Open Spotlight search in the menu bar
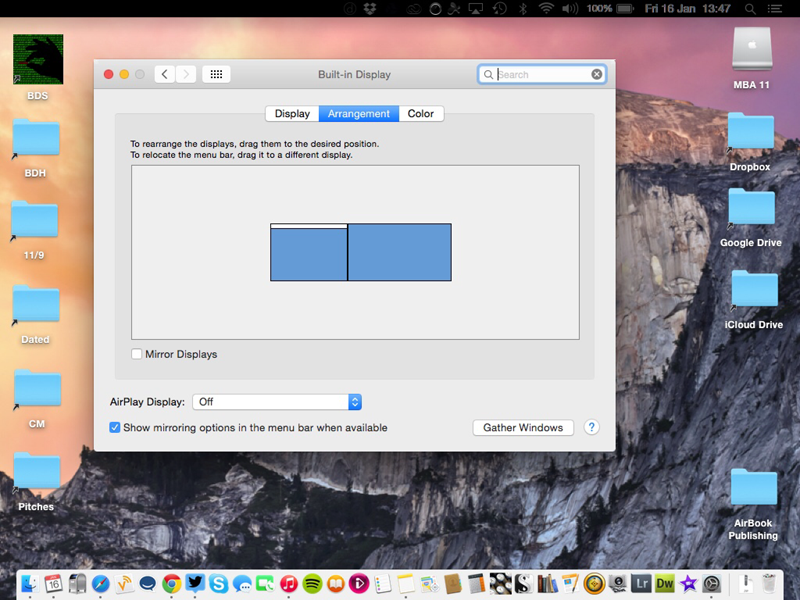This screenshot has width=800, height=600. coord(749,8)
